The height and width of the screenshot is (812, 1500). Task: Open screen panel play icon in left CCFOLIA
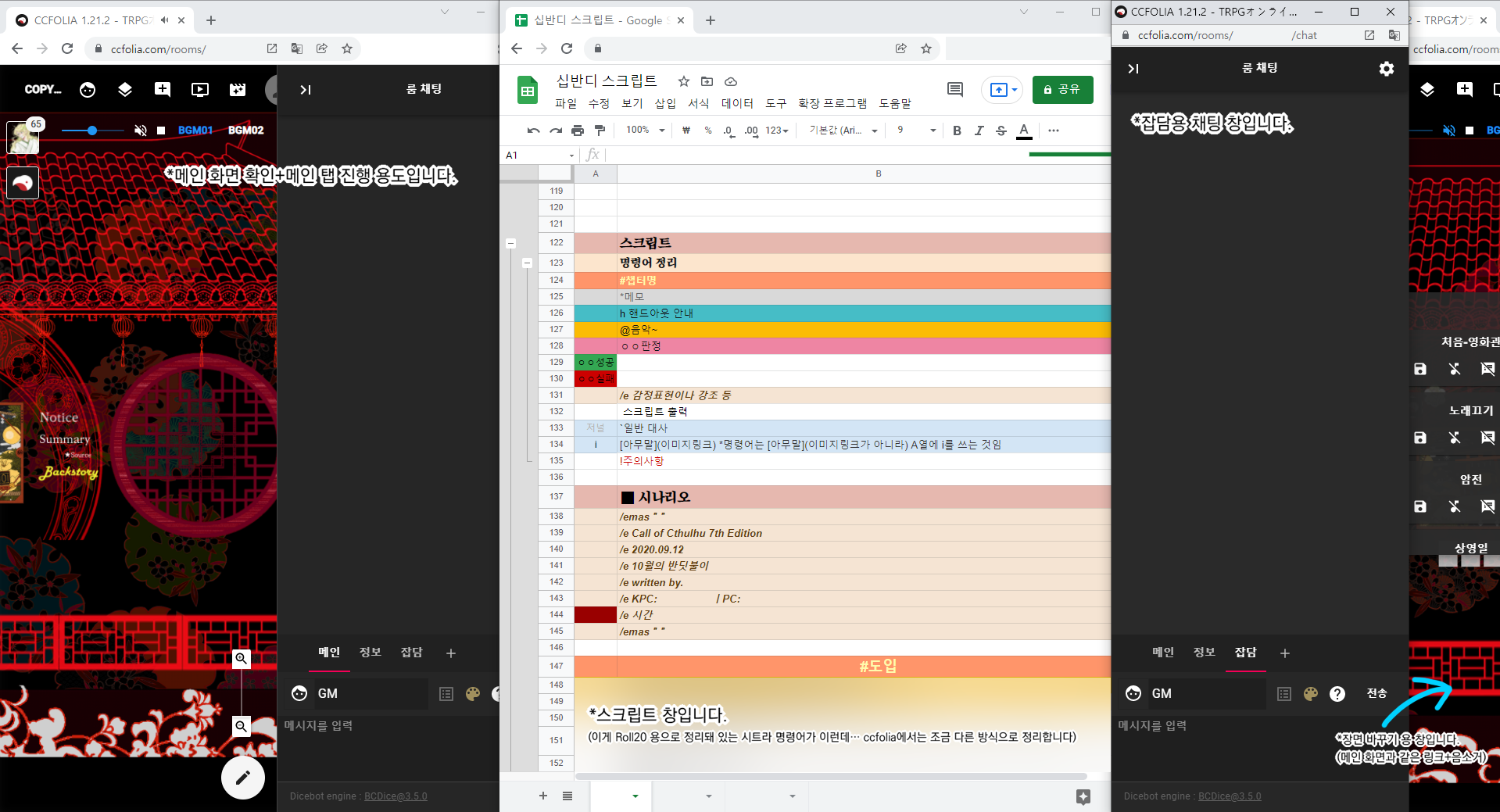(200, 90)
